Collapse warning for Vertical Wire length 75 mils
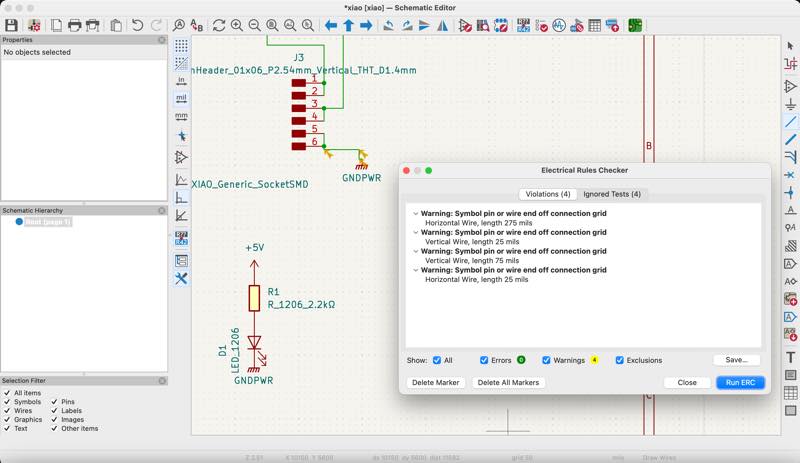Screen dimensions: 800x463 [416, 251]
